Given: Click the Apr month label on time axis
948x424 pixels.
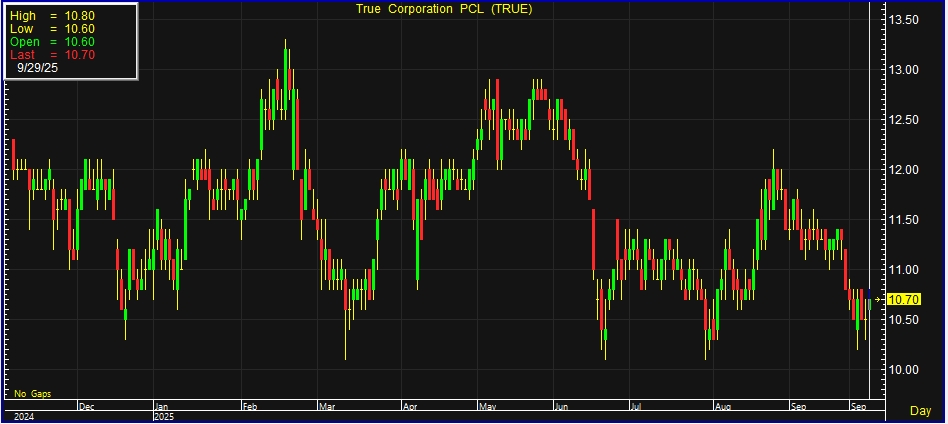Looking at the screenshot, I should click(409, 406).
